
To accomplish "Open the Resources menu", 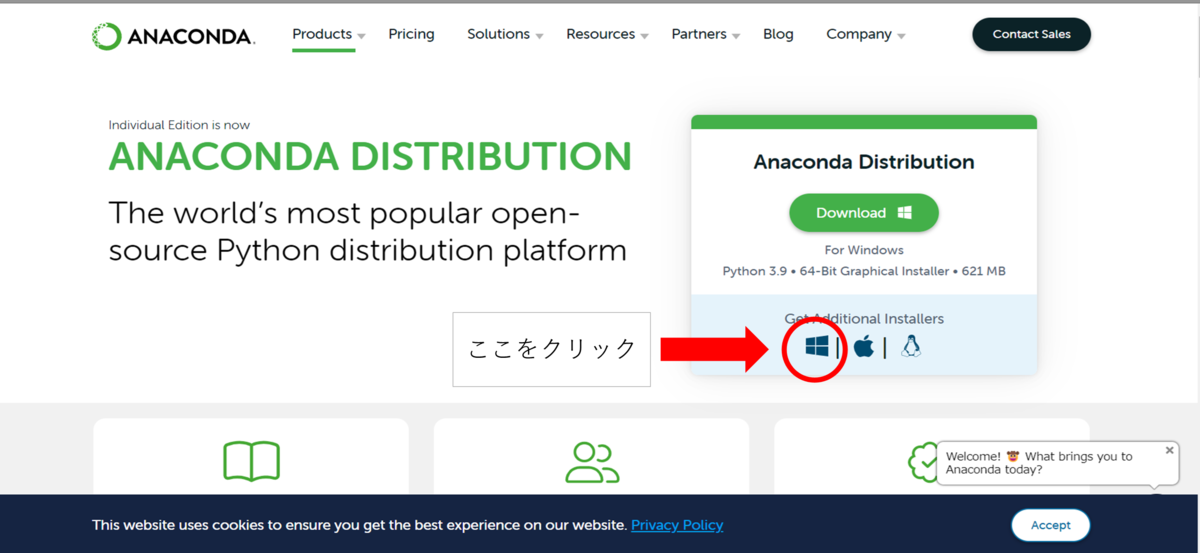I will tap(600, 34).
